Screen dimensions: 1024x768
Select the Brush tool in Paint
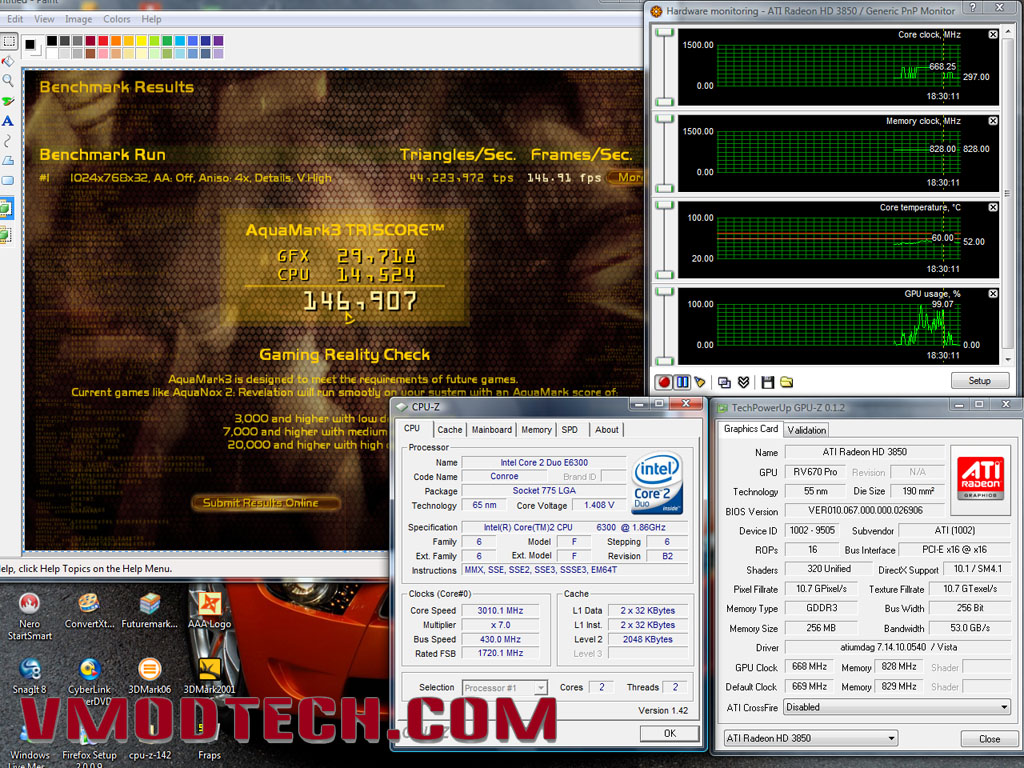8,101
